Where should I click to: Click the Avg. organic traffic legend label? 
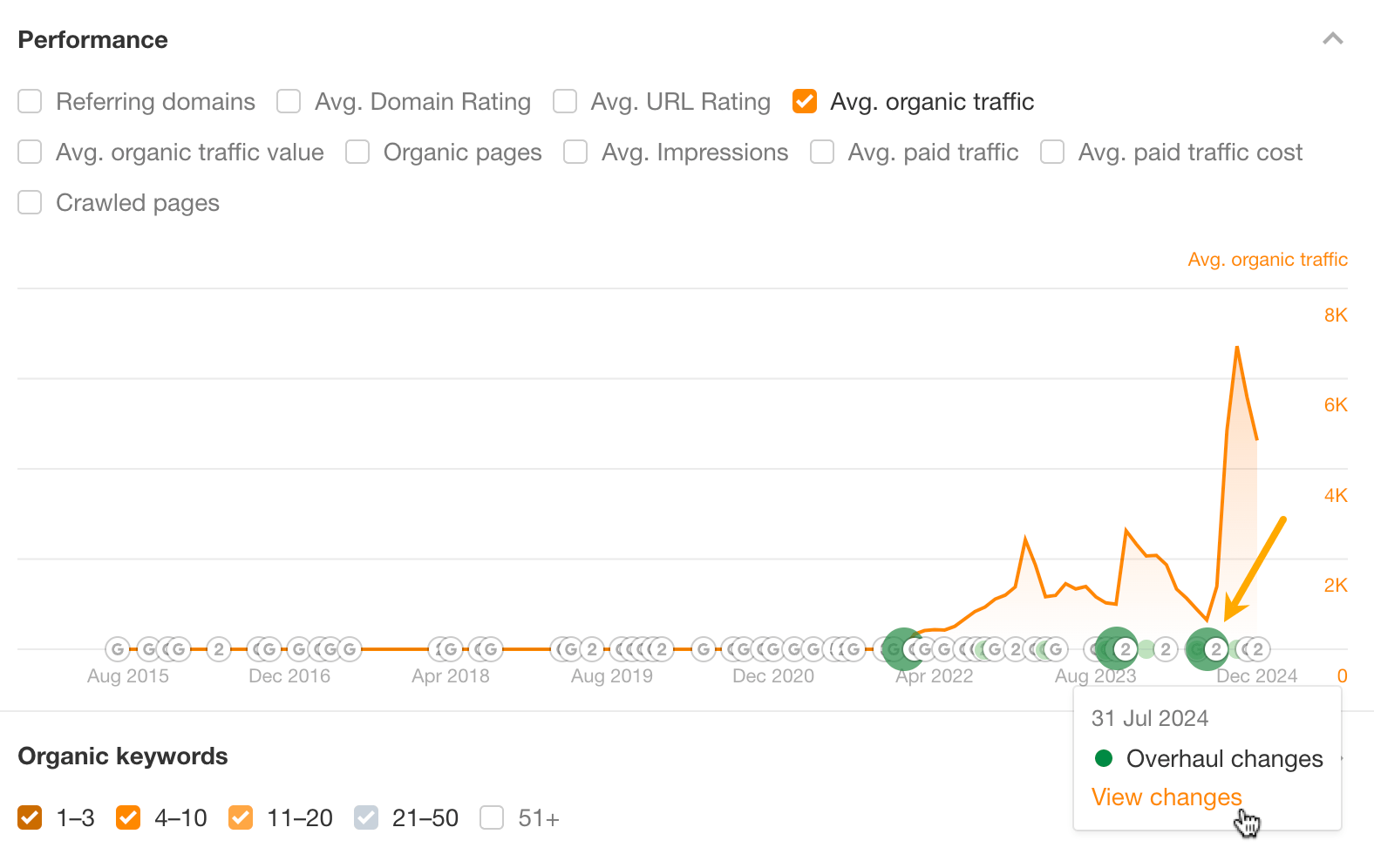pos(1268,259)
